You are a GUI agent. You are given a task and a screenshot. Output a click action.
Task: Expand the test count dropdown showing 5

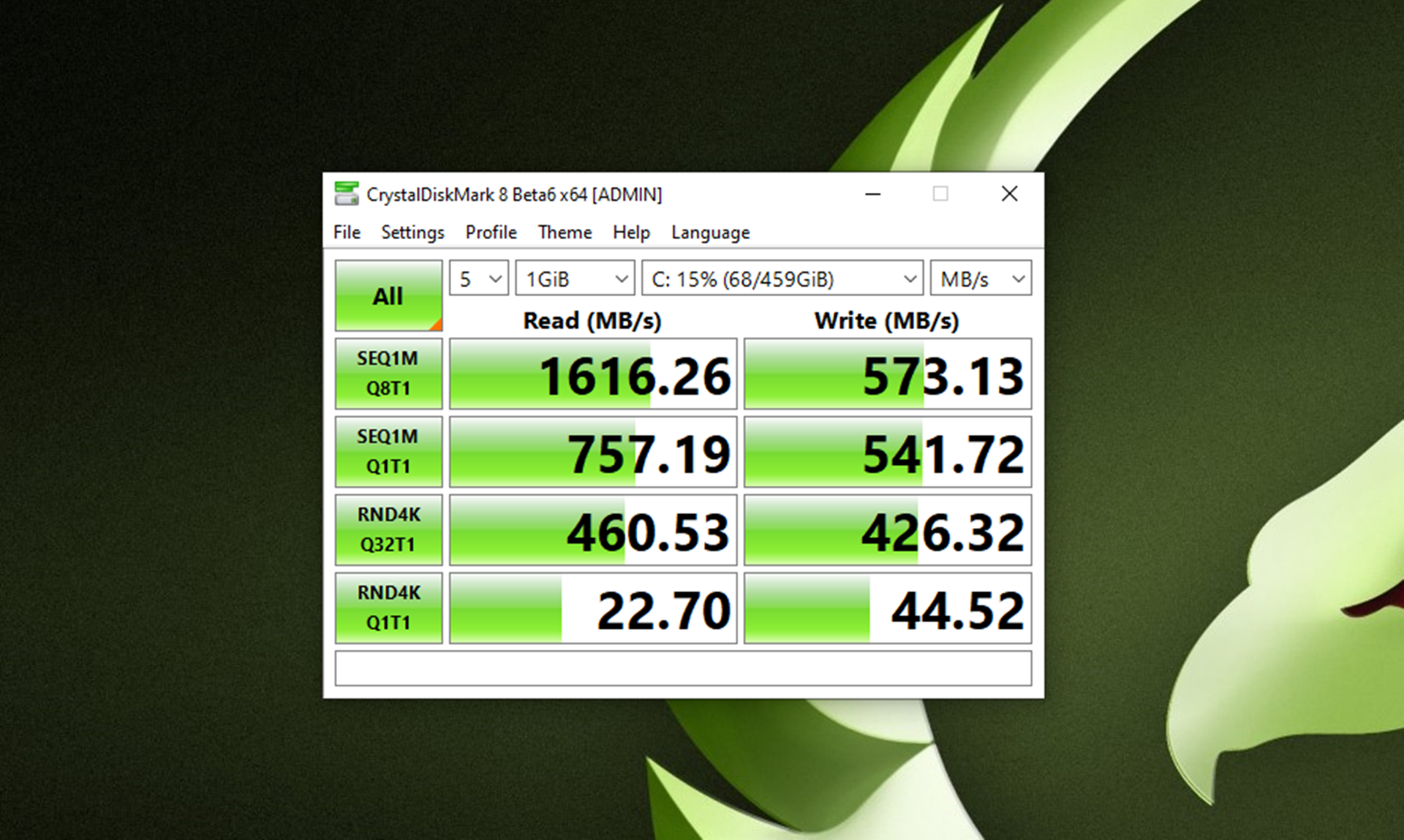click(x=479, y=279)
